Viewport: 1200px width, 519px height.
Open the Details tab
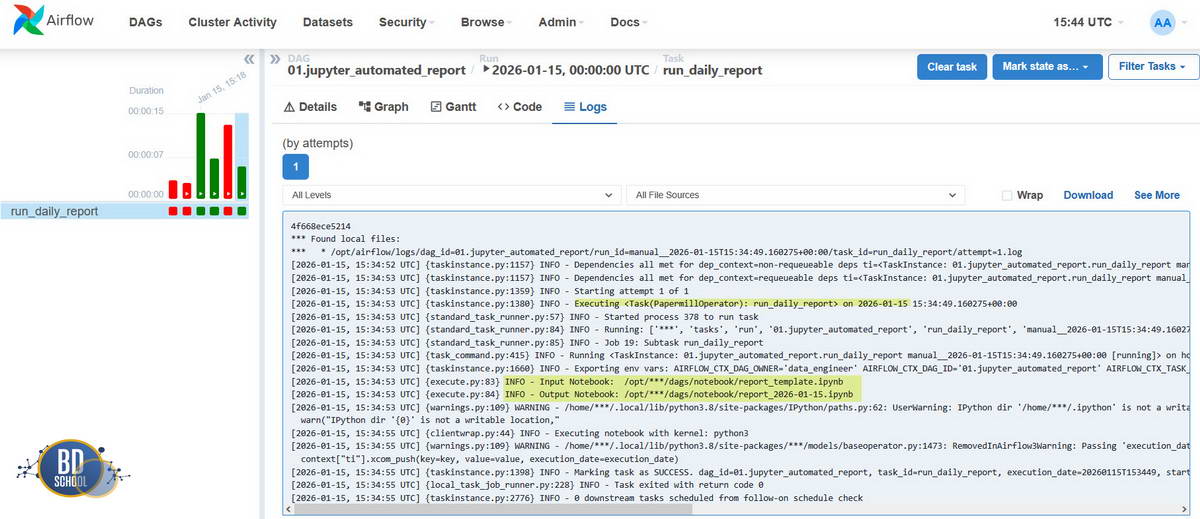point(310,107)
